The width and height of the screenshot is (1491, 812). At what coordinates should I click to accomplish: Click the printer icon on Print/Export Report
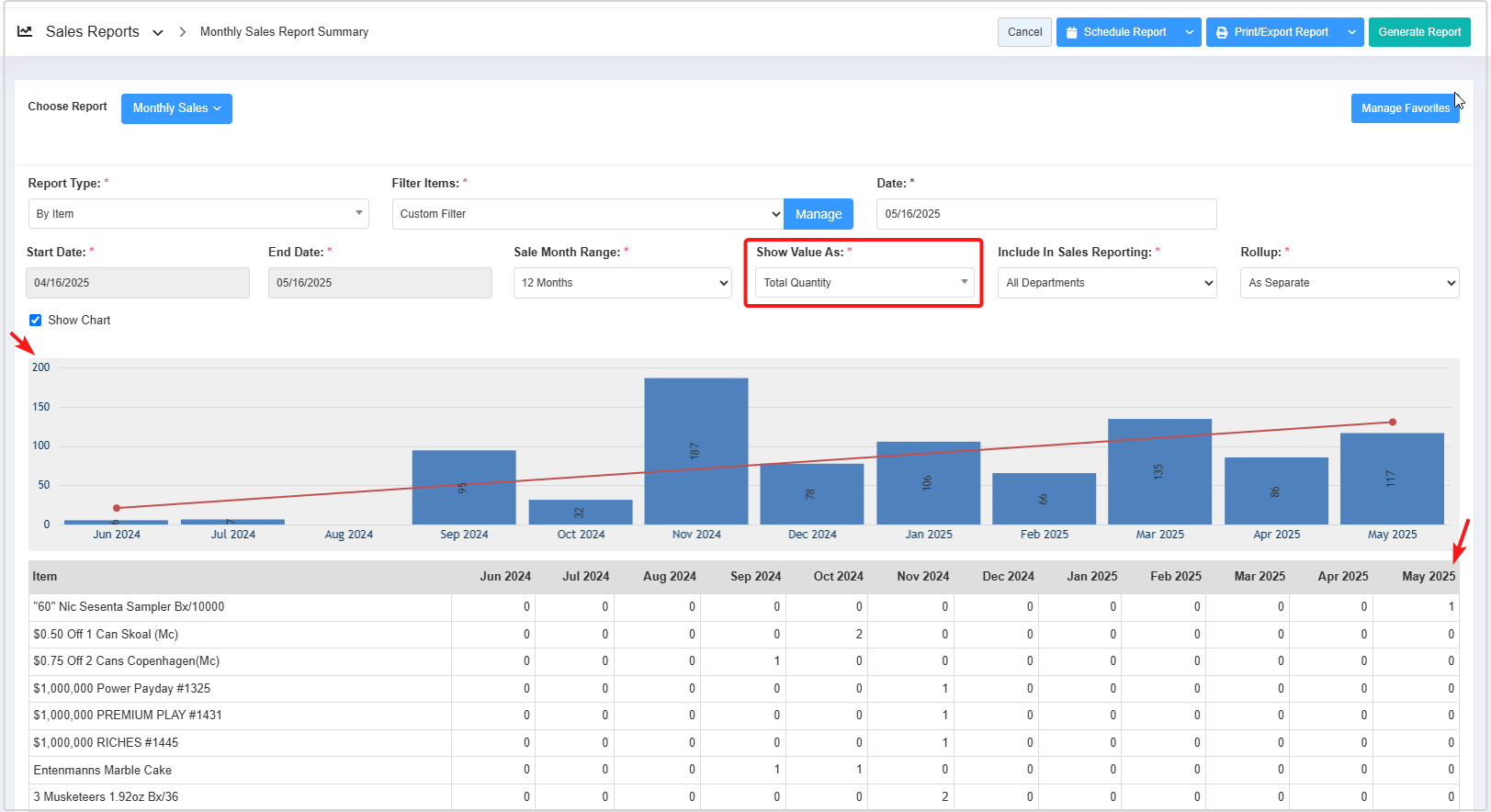point(1222,32)
